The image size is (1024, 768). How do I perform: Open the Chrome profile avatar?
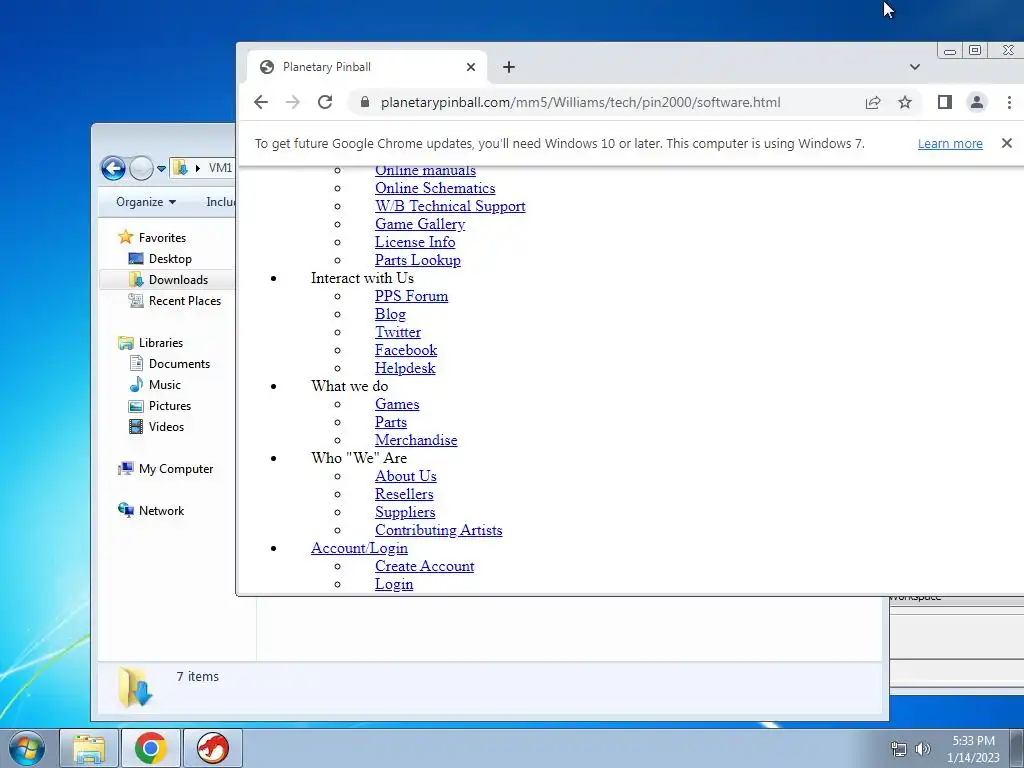977,102
